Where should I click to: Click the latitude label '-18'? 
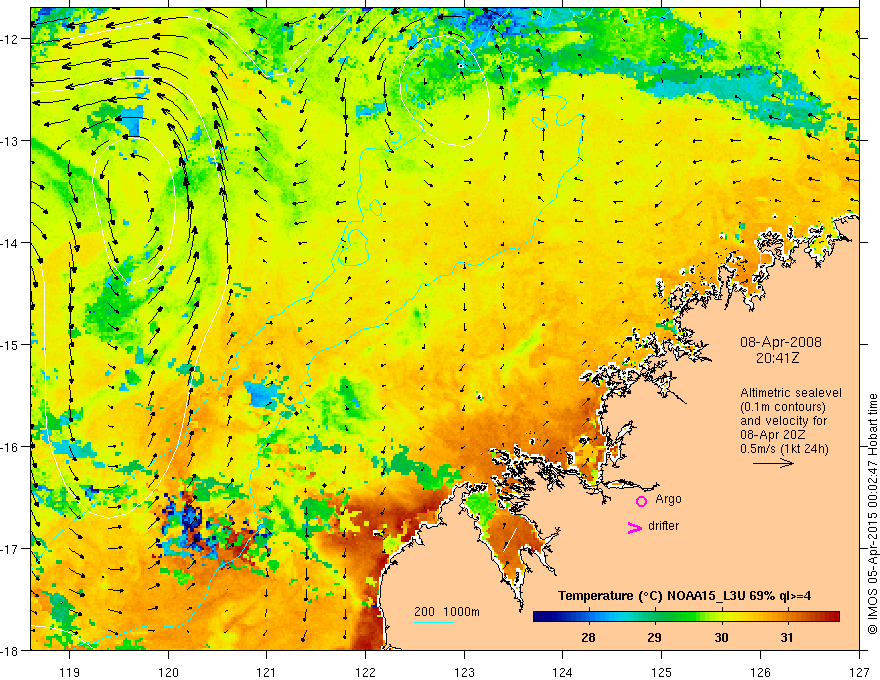click(11, 651)
